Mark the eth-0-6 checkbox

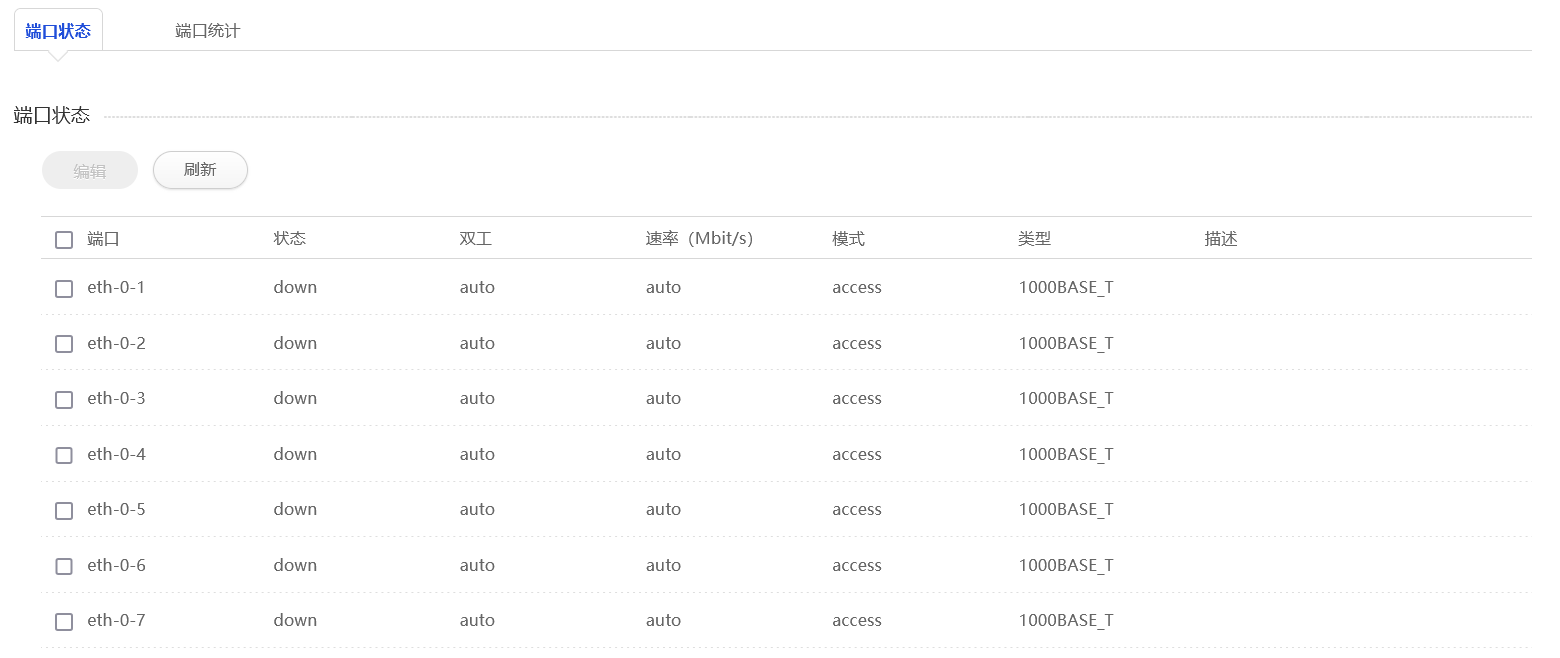64,566
